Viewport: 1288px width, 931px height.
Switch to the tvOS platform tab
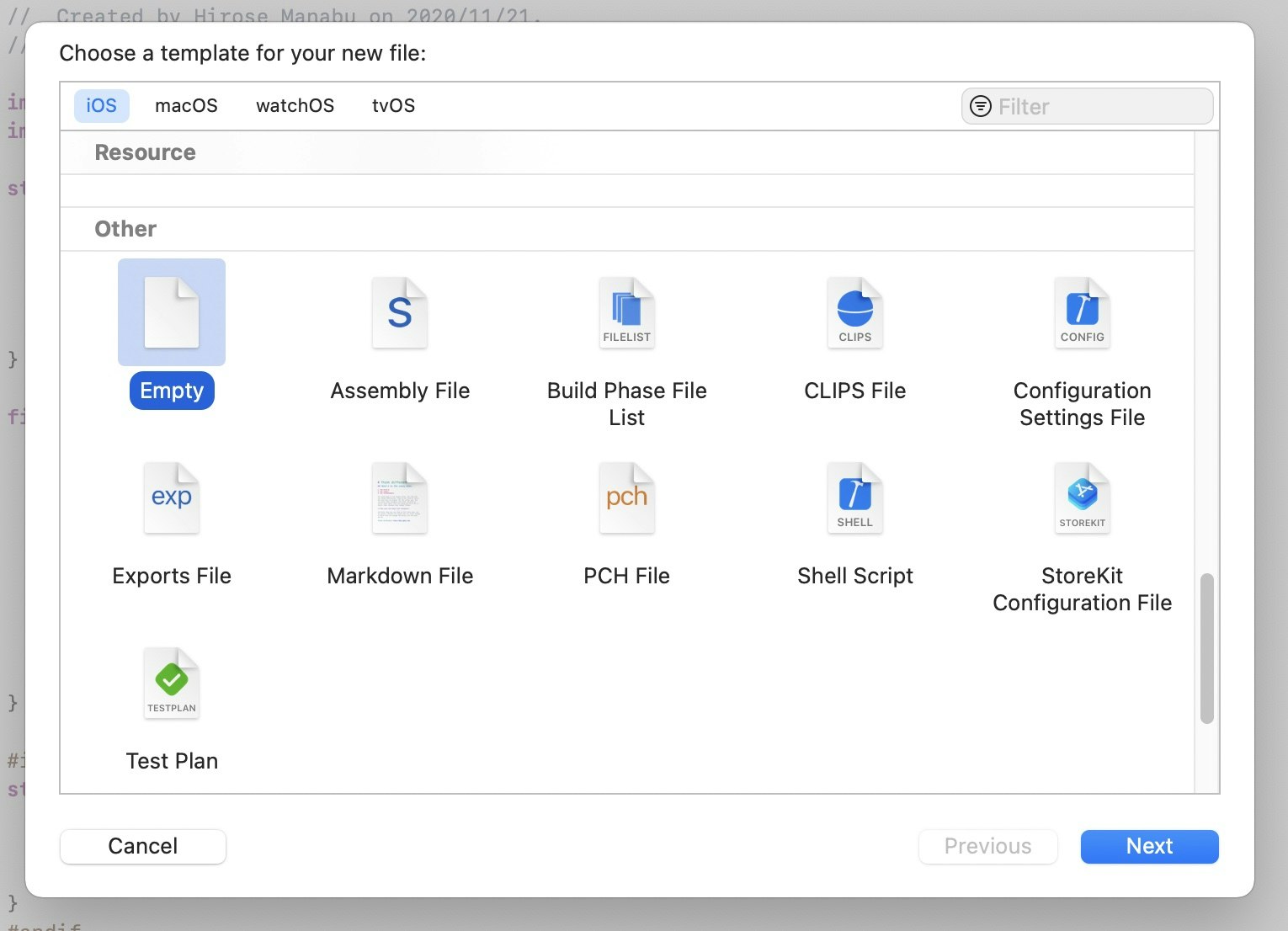click(x=393, y=105)
